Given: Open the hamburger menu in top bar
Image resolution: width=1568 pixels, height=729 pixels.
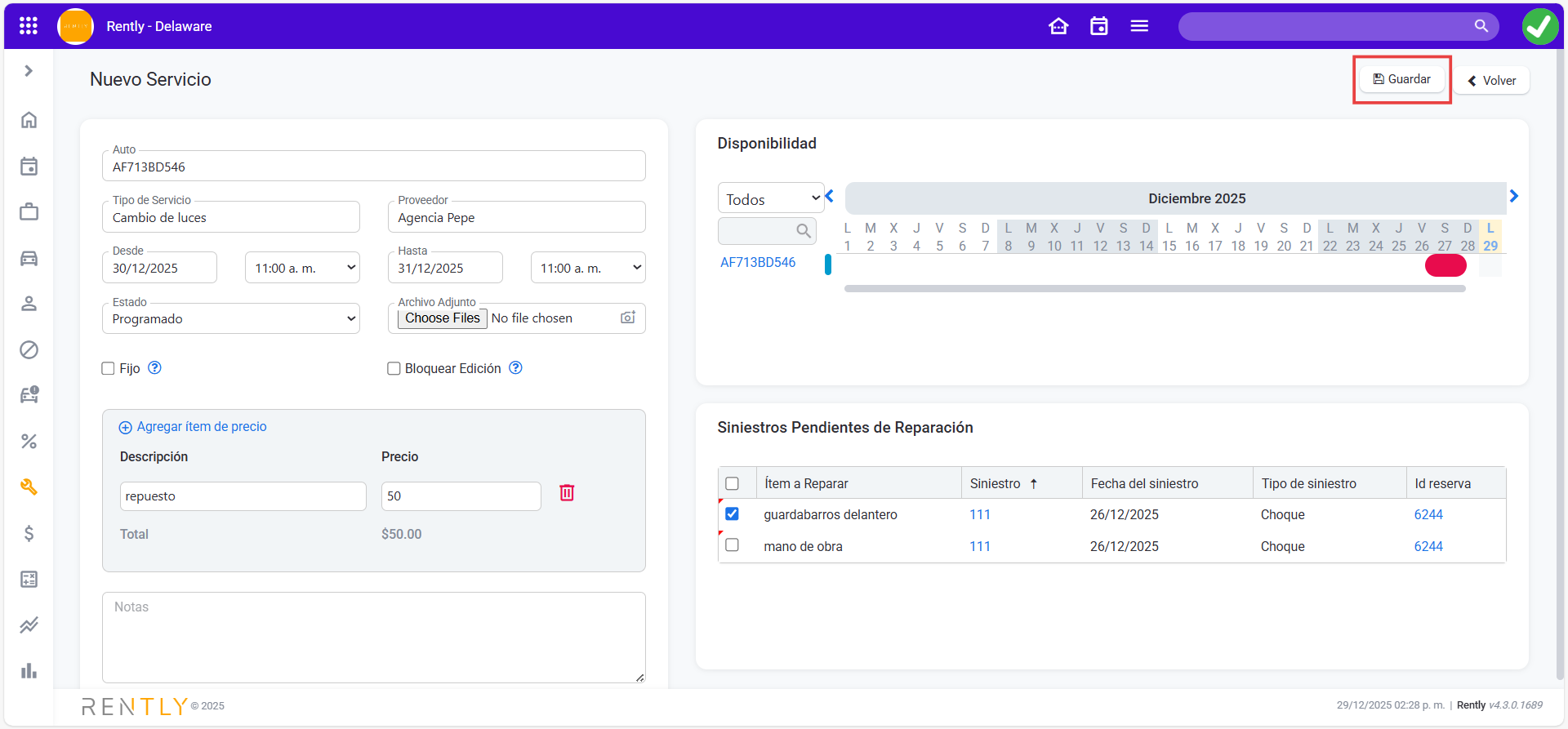Looking at the screenshot, I should (1139, 26).
